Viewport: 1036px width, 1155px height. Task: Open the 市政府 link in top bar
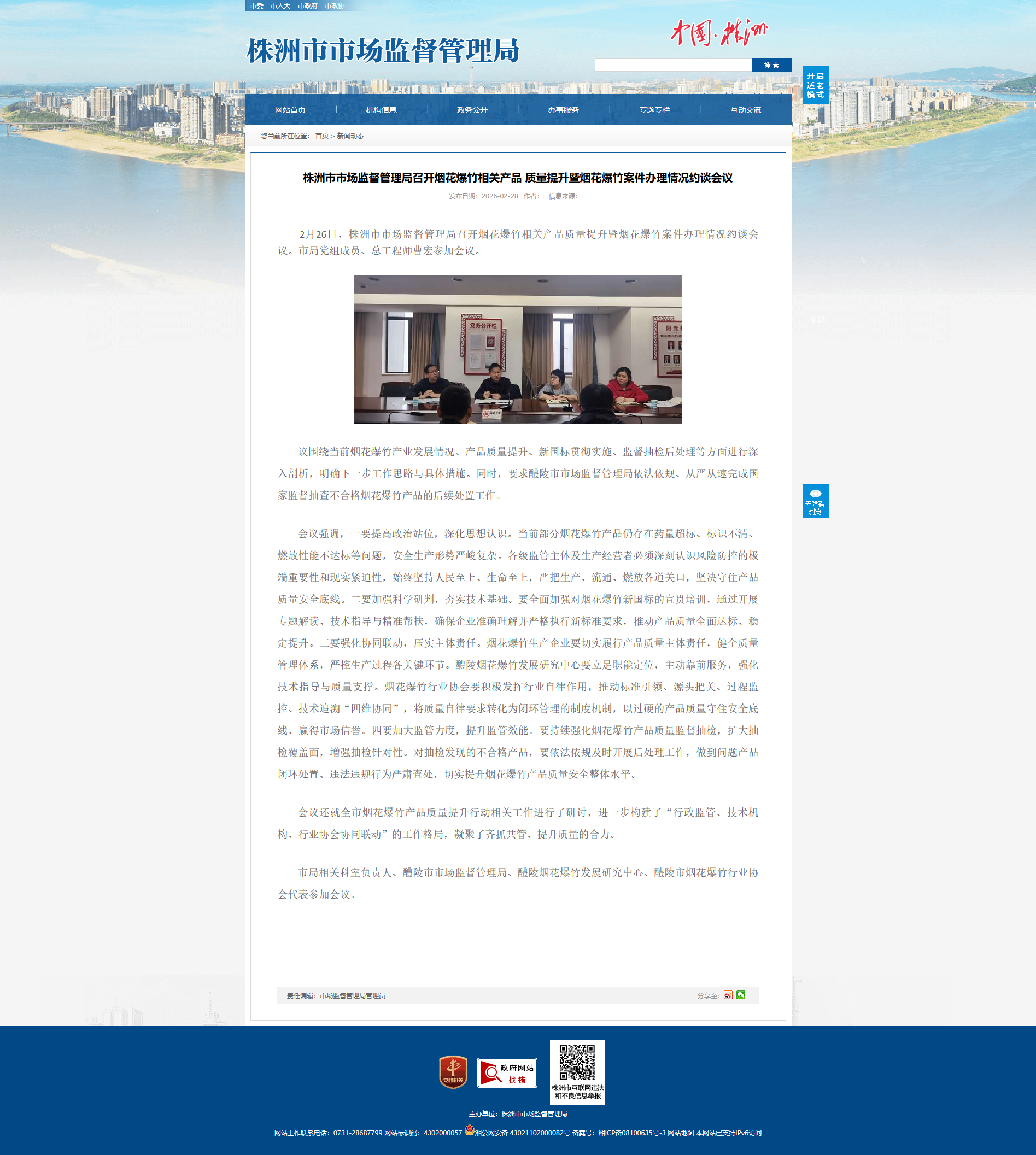pyautogui.click(x=307, y=5)
